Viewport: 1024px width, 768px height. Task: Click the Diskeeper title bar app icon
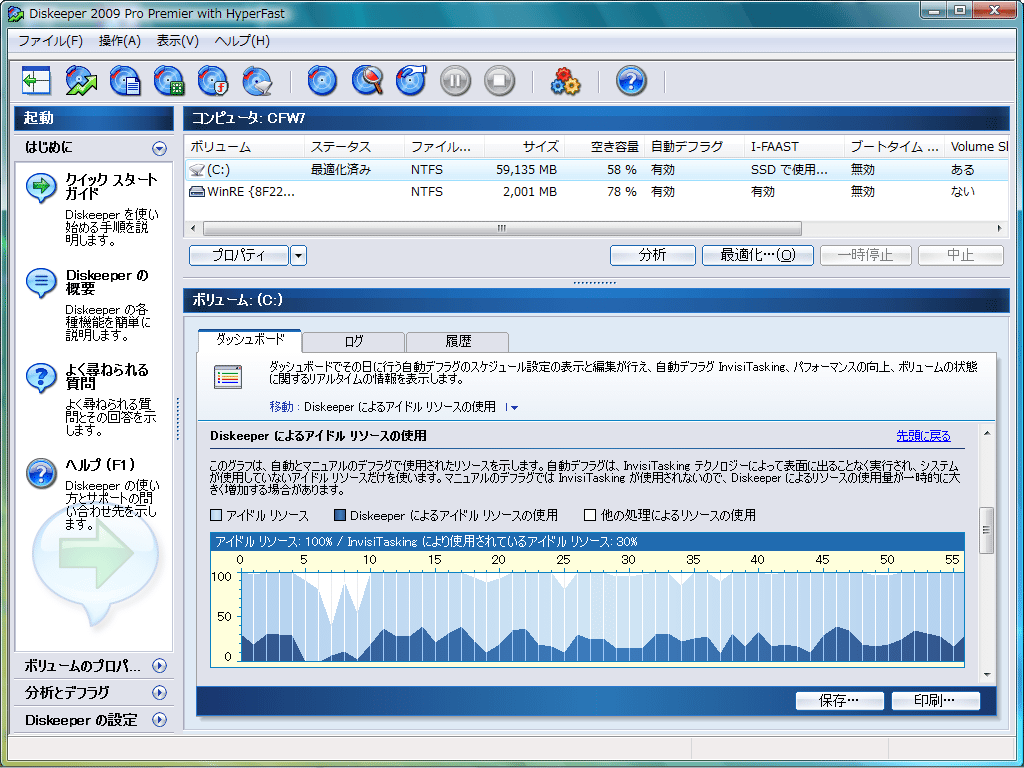pyautogui.click(x=16, y=13)
